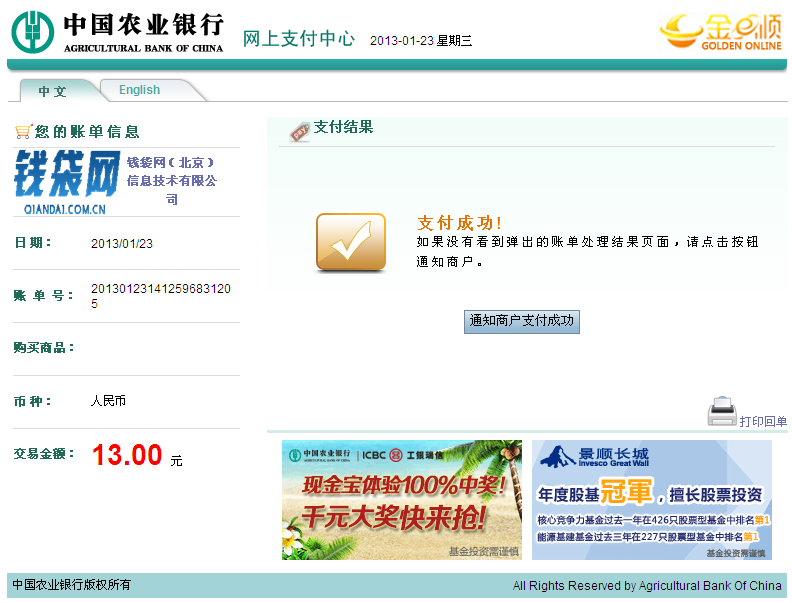Screen dimensions: 792x603
Task: Click the orange checkmark success icon
Action: point(351,242)
